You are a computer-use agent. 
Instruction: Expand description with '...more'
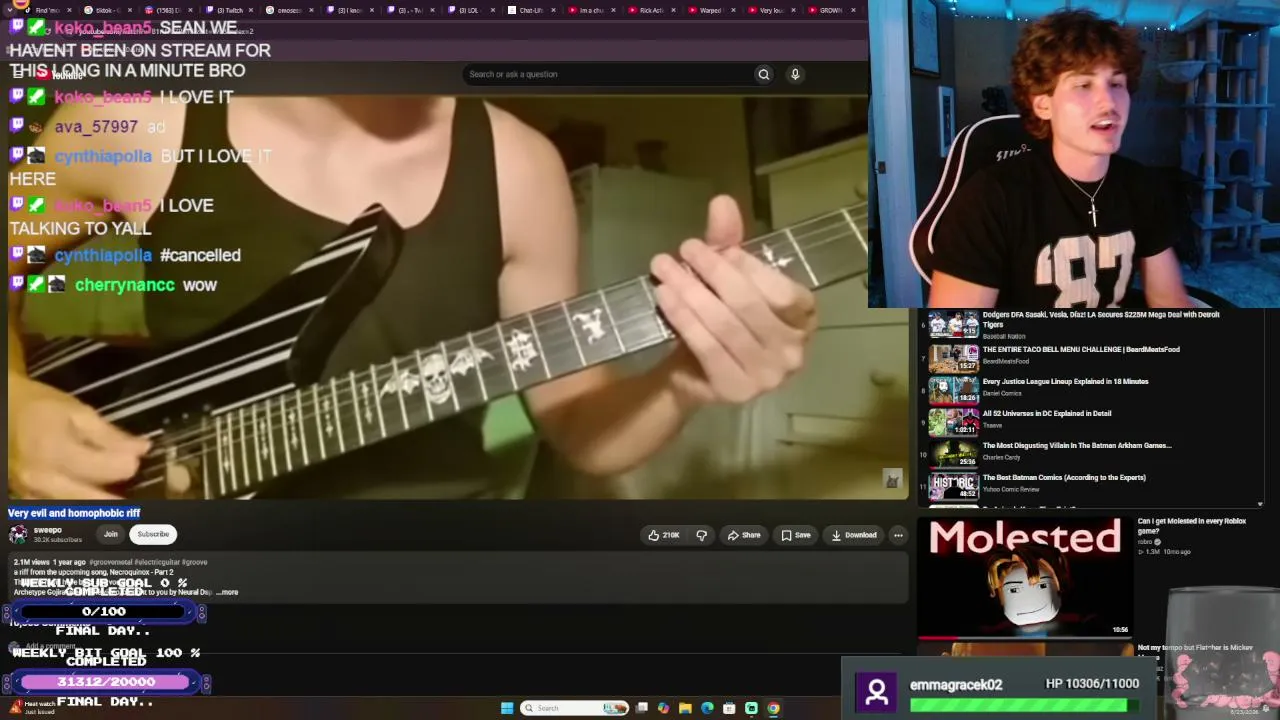click(227, 592)
